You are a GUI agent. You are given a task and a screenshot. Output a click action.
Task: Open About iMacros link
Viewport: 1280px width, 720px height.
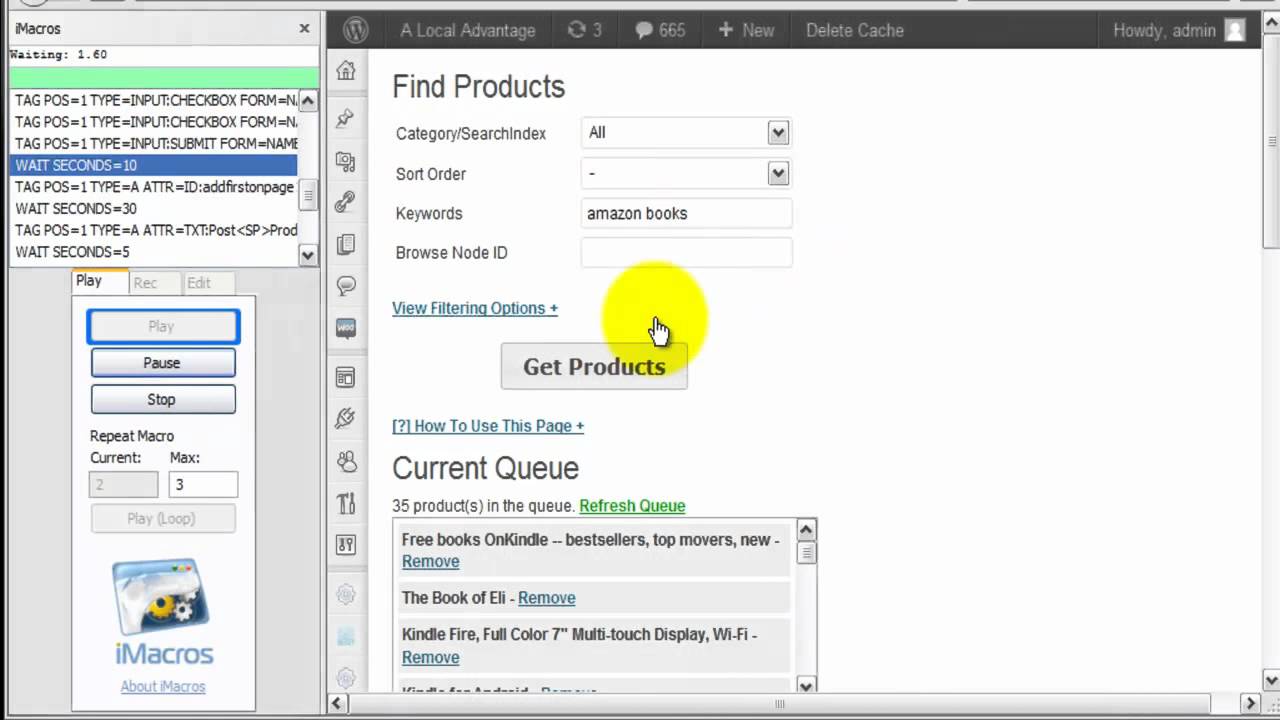point(163,686)
